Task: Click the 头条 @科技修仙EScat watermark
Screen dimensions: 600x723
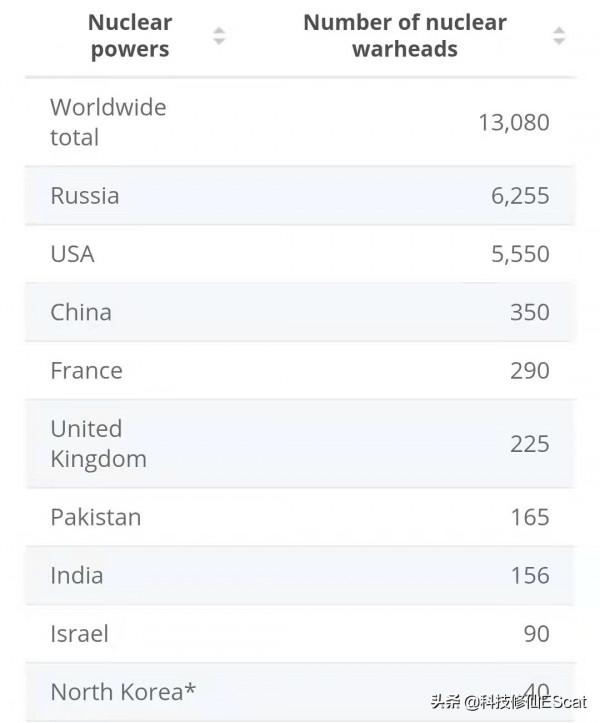Action: [507, 701]
